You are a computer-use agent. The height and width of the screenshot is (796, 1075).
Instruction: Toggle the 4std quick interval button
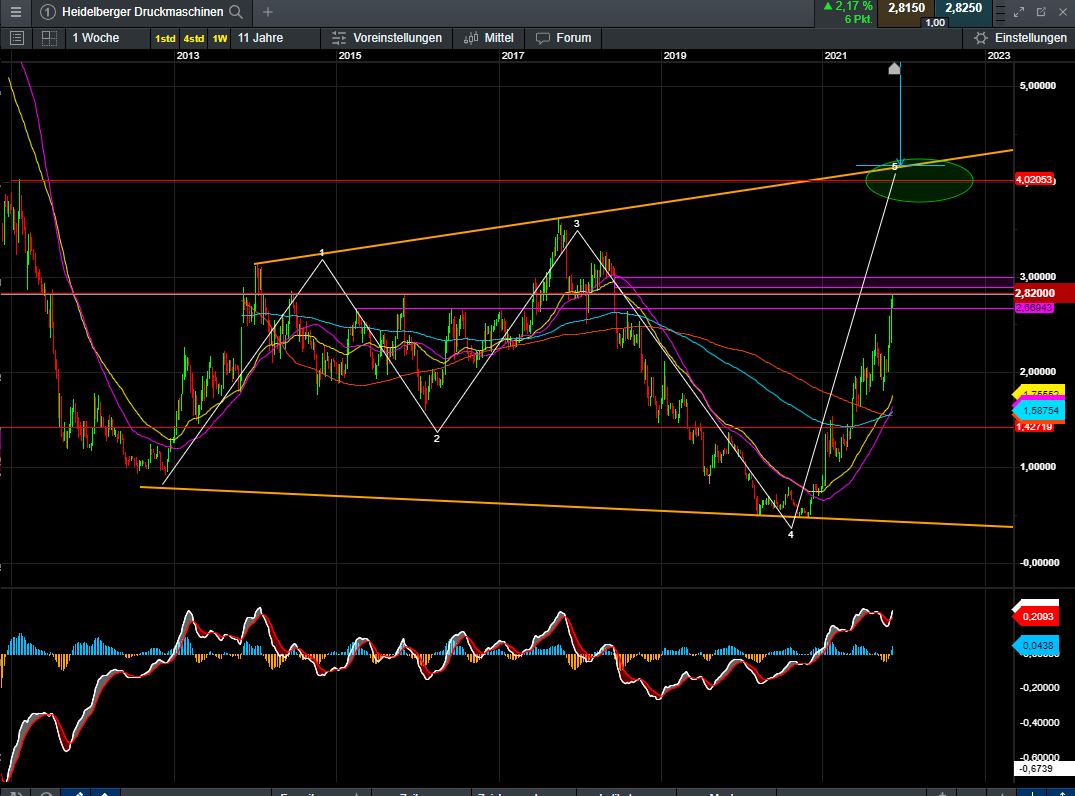[x=193, y=39]
